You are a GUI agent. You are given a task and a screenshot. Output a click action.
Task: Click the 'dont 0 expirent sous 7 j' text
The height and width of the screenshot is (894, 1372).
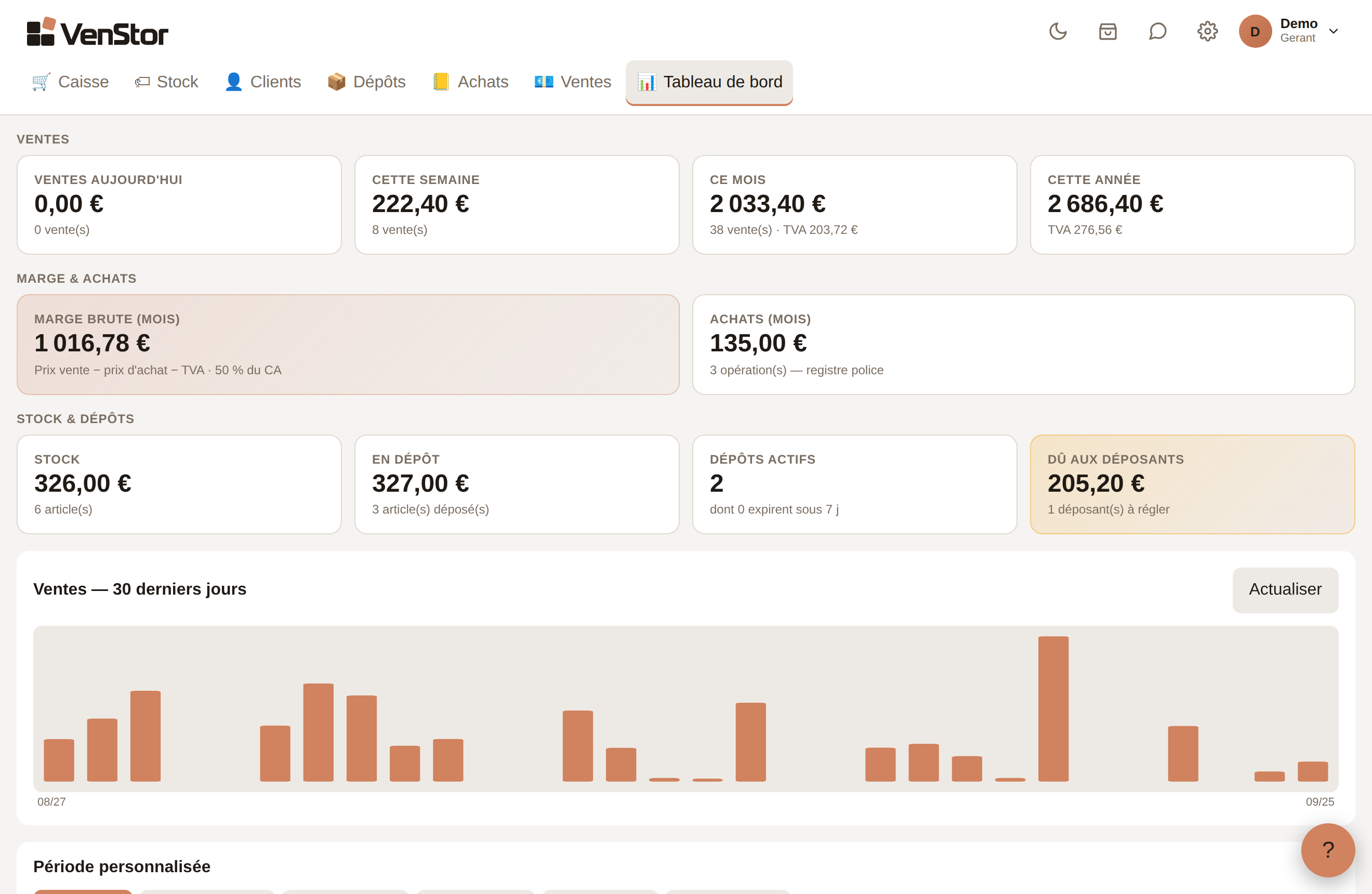click(x=774, y=509)
